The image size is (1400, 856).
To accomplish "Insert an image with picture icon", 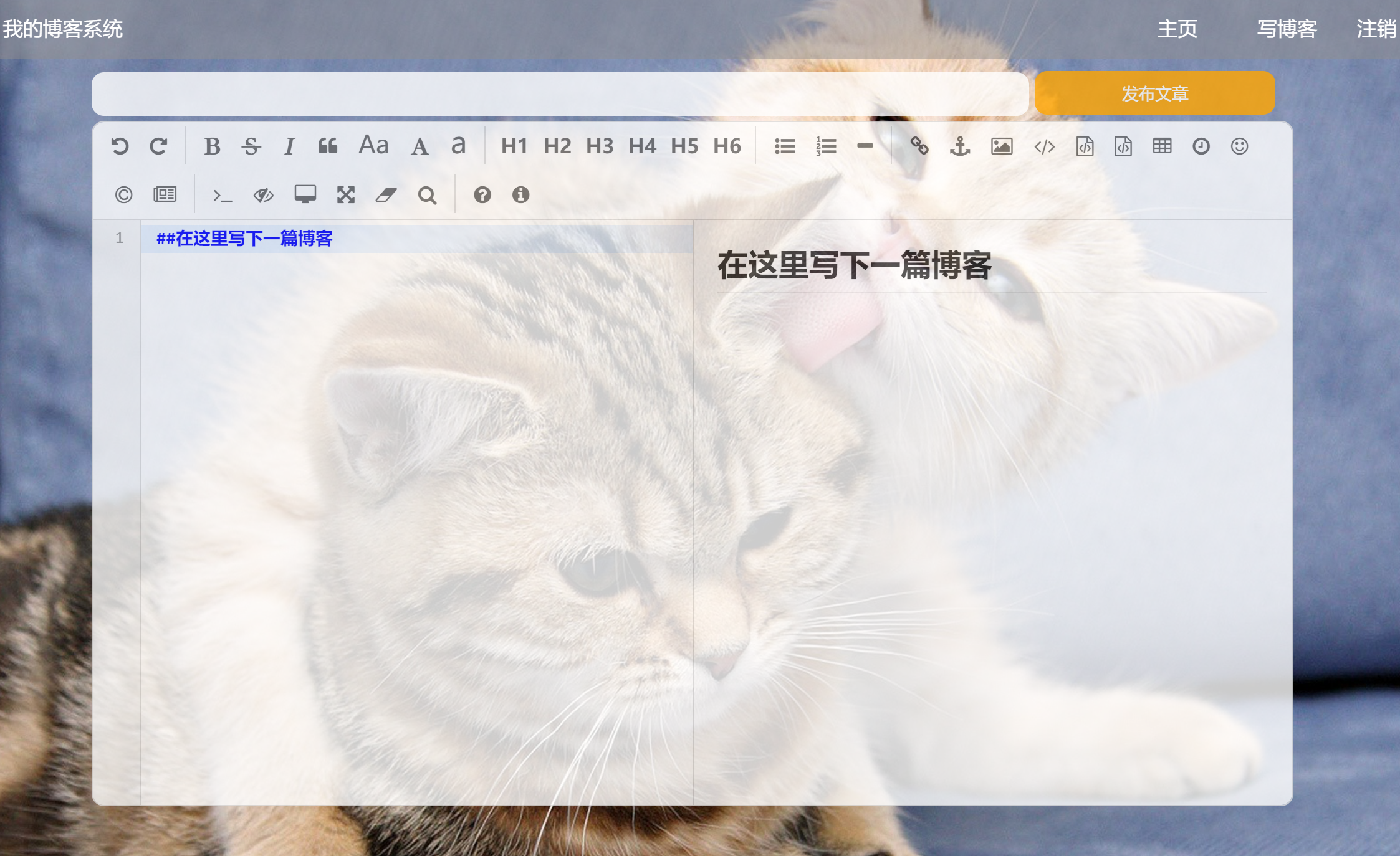I will (x=1002, y=146).
